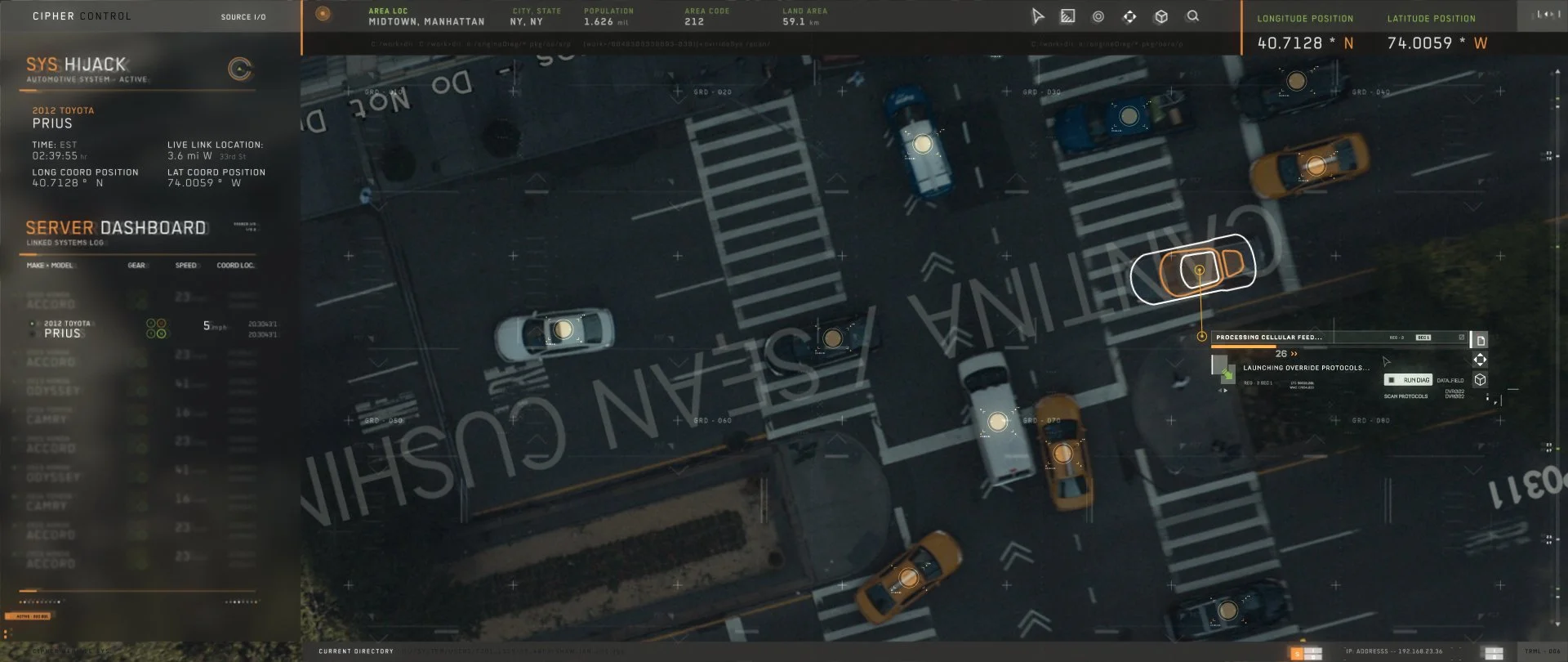Select the yellow taxi marker at bottom of map
This screenshot has height=662, width=1568.
coord(908,578)
